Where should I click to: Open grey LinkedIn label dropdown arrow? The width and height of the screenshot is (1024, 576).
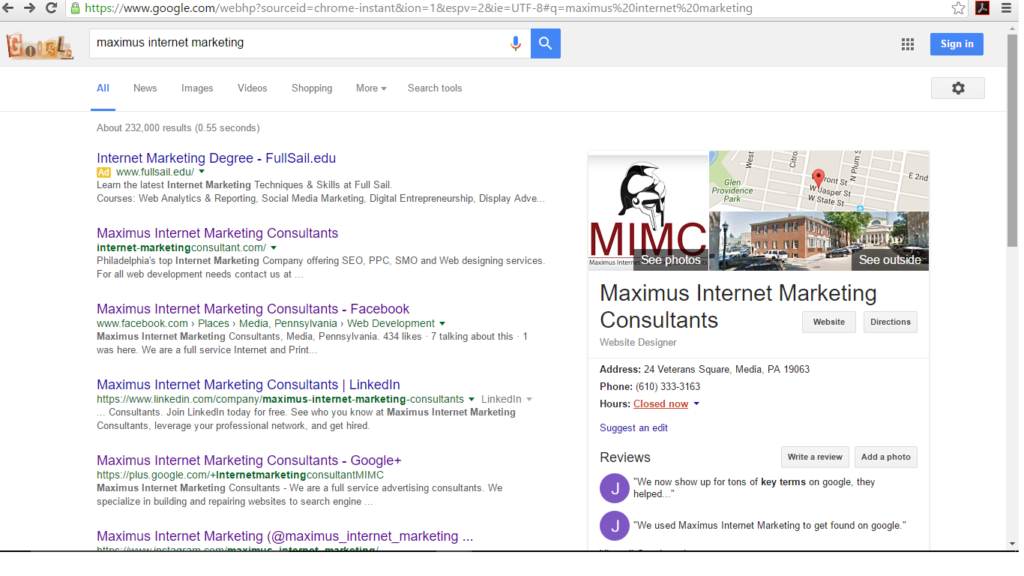tap(529, 399)
